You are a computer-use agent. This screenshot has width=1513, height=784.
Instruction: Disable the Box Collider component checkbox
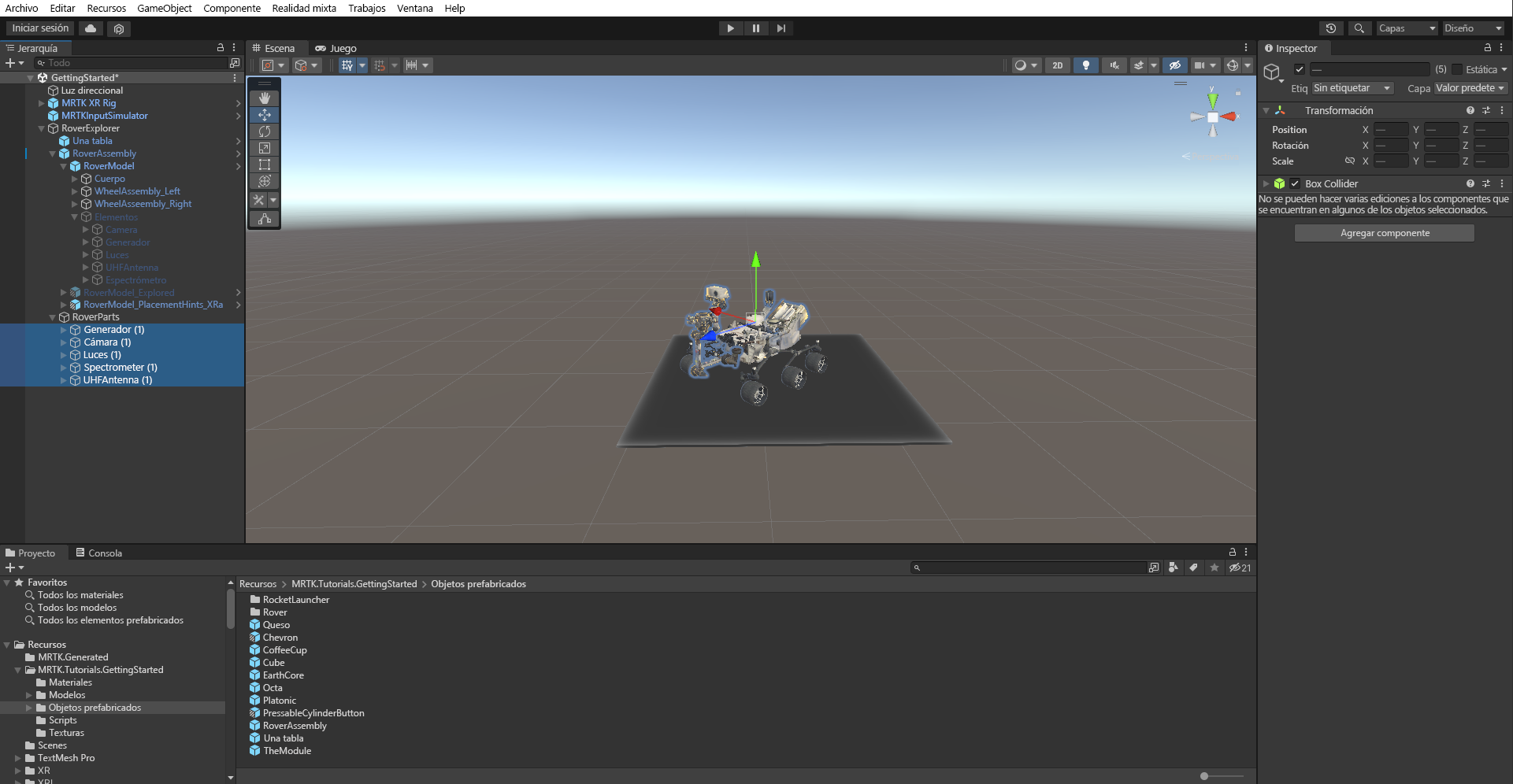(1295, 183)
